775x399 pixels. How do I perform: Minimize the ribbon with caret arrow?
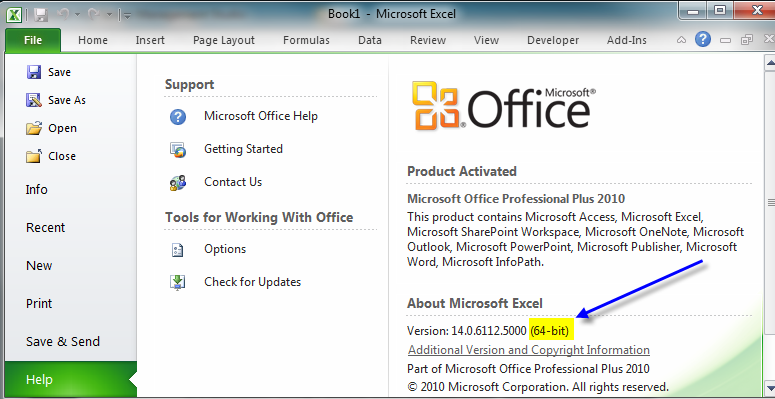(682, 40)
